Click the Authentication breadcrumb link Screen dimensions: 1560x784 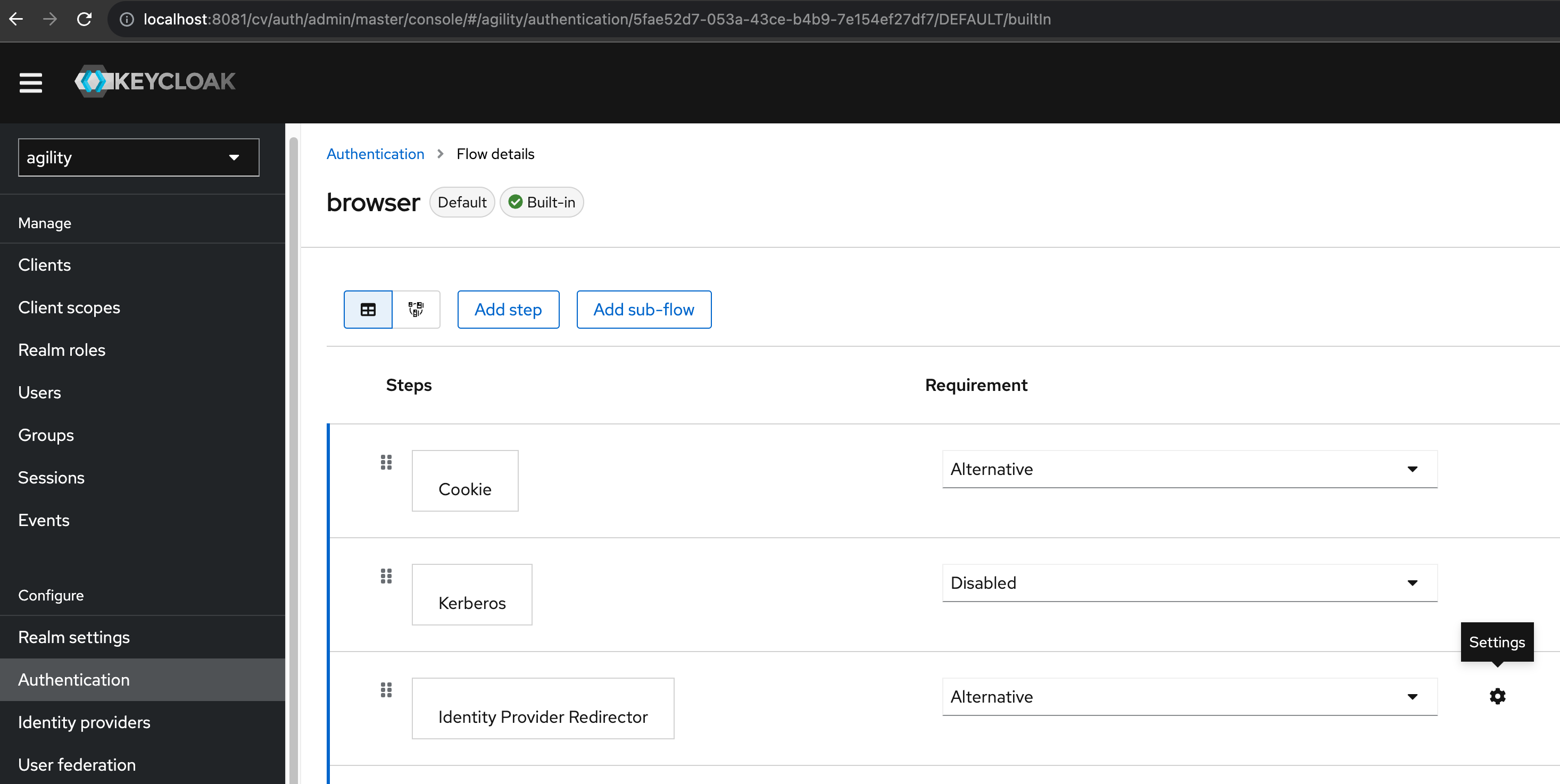click(x=376, y=154)
